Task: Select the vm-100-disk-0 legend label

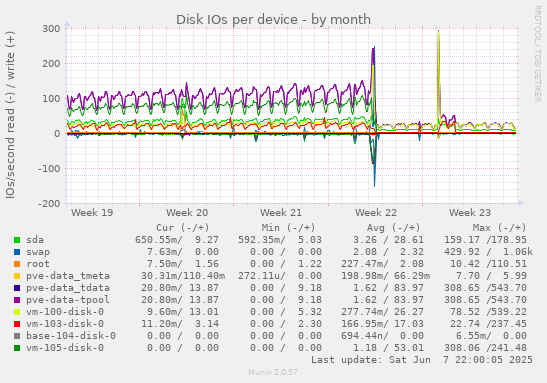Action: [65, 312]
